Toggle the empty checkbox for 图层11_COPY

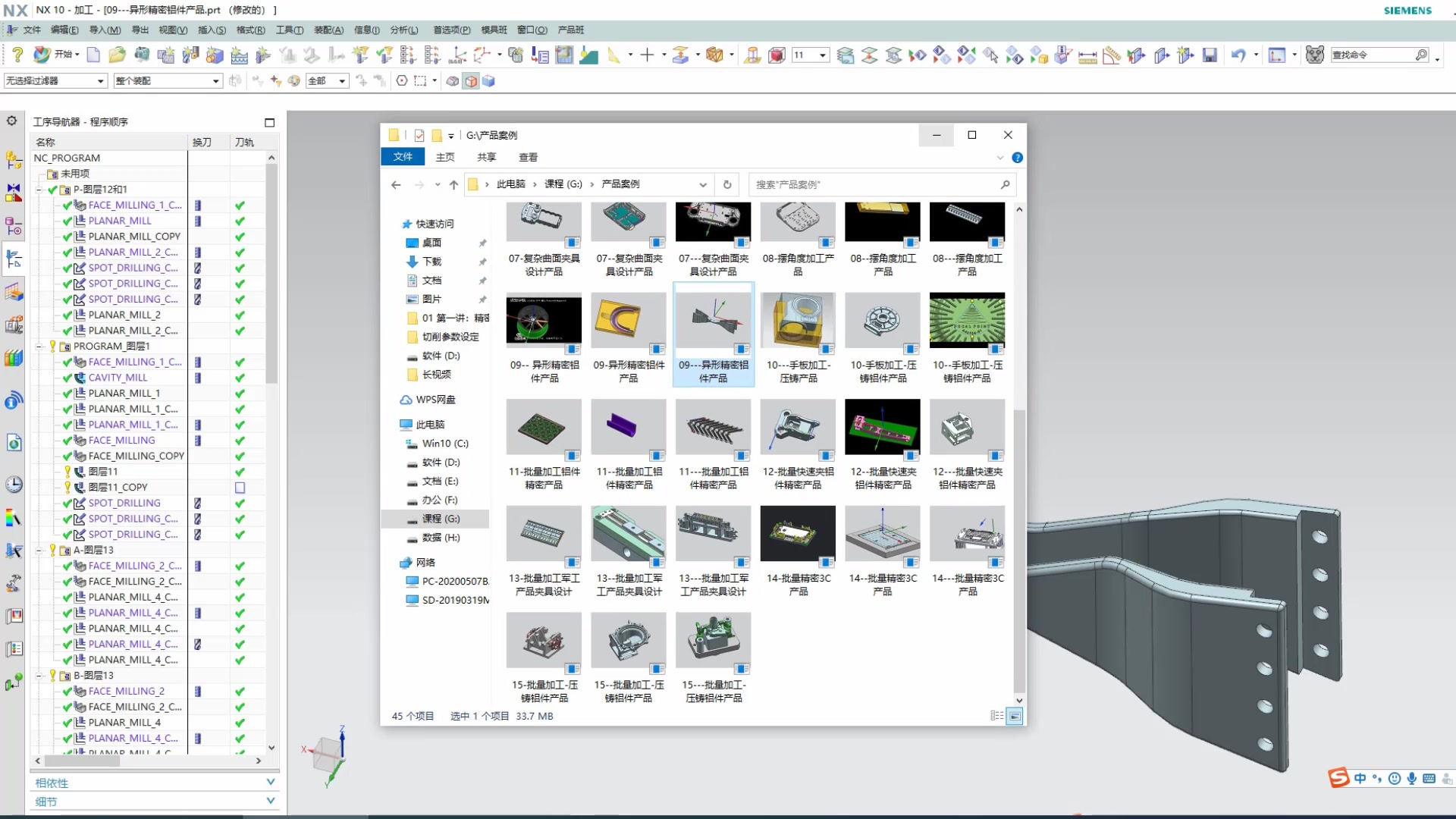[240, 488]
